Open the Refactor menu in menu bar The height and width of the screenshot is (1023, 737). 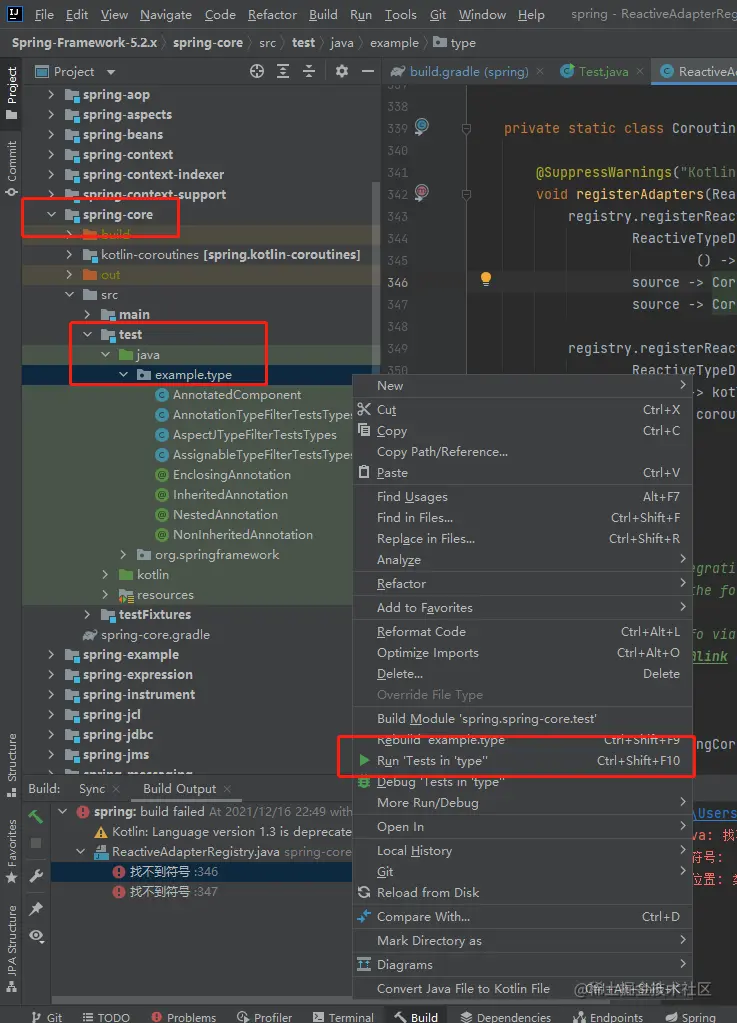pyautogui.click(x=272, y=14)
